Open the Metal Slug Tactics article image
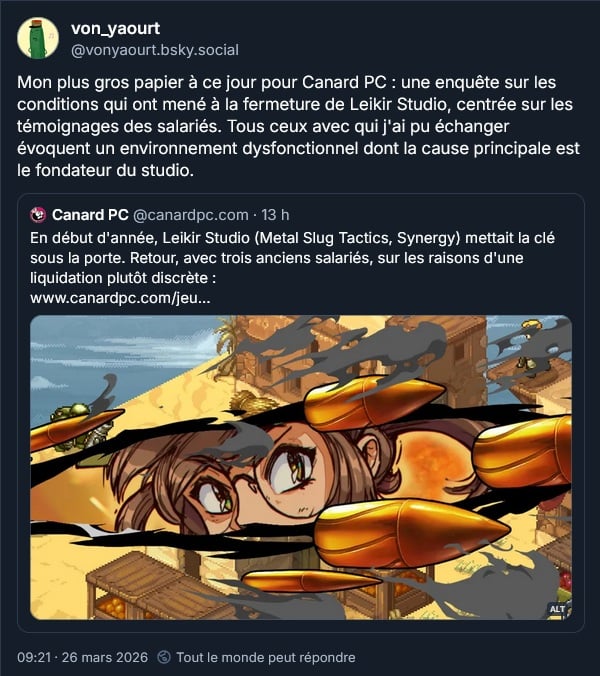Image resolution: width=600 pixels, height=676 pixels. tap(301, 467)
